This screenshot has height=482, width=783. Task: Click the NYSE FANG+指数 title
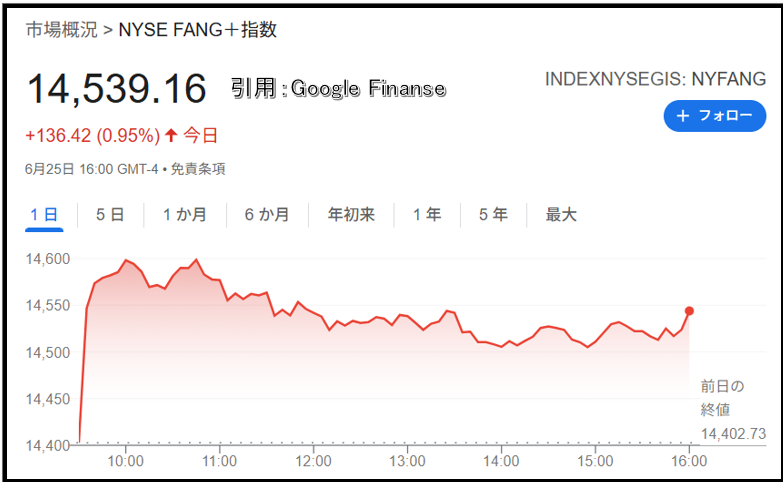click(197, 30)
